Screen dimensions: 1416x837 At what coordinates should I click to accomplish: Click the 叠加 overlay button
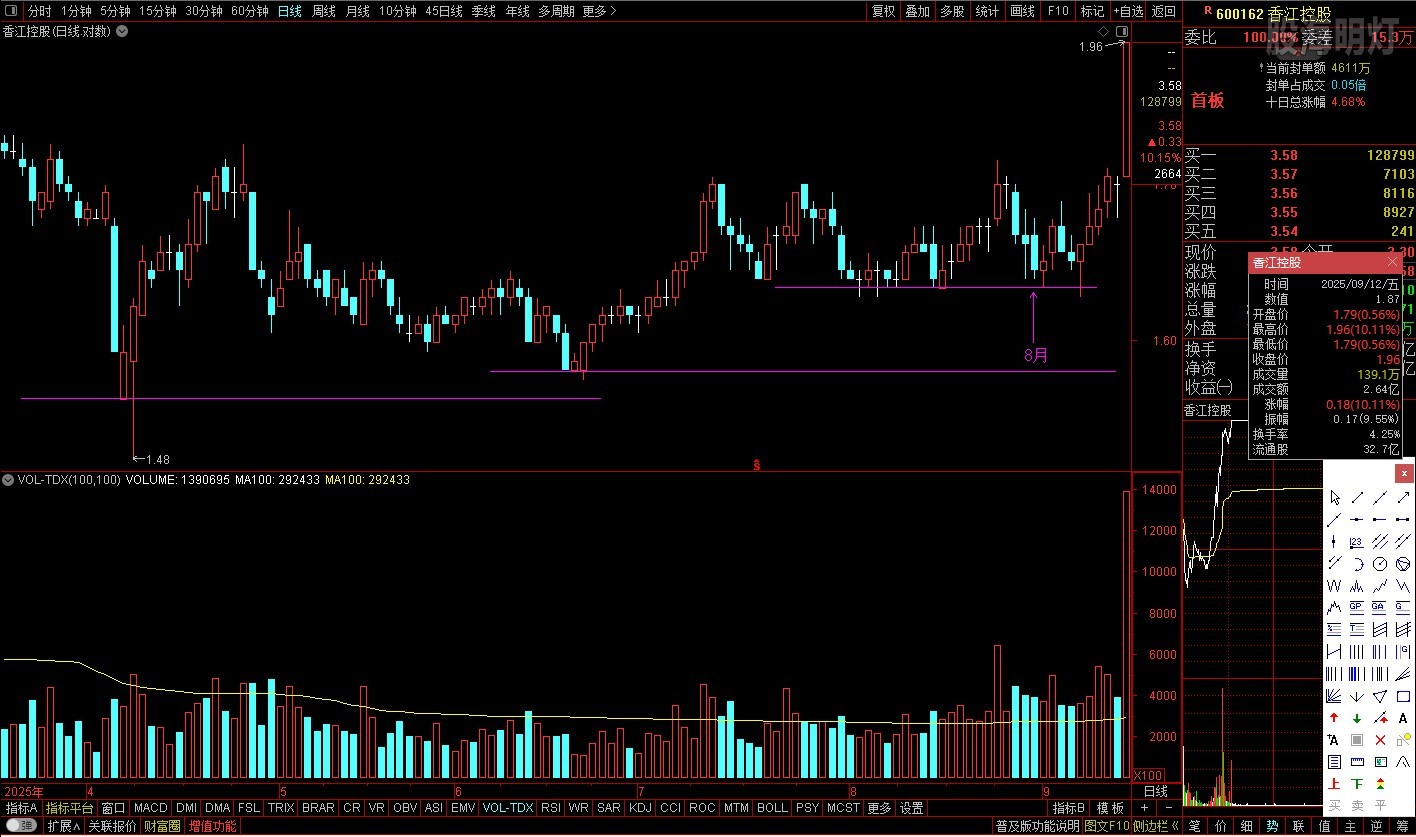coord(917,11)
